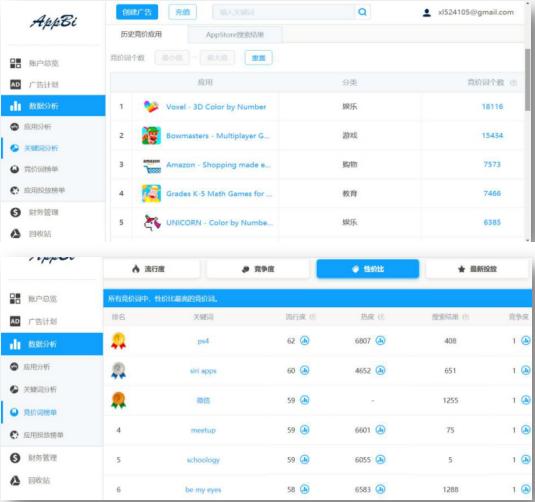This screenshot has height=502, width=535.
Task: Click the xl524105@gmail.com account label
Action: (x=476, y=12)
